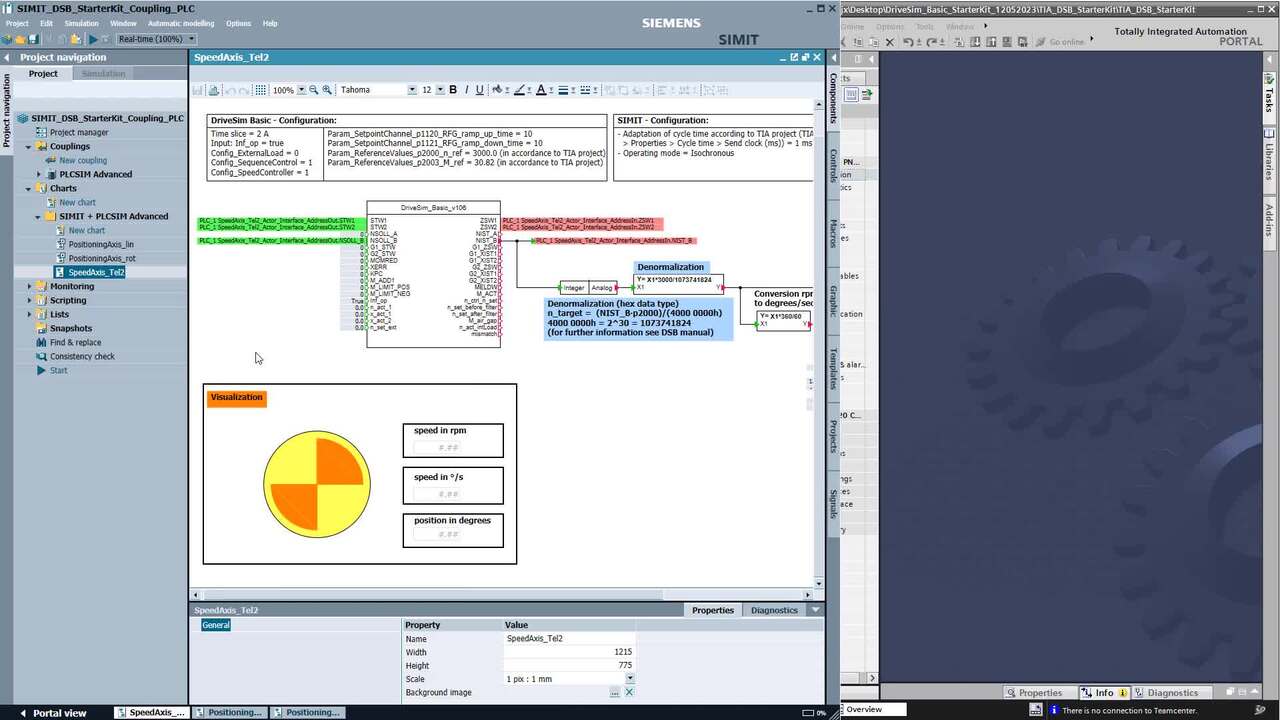Switch to the Diagnostics tab
This screenshot has width=1280, height=720.
click(774, 610)
